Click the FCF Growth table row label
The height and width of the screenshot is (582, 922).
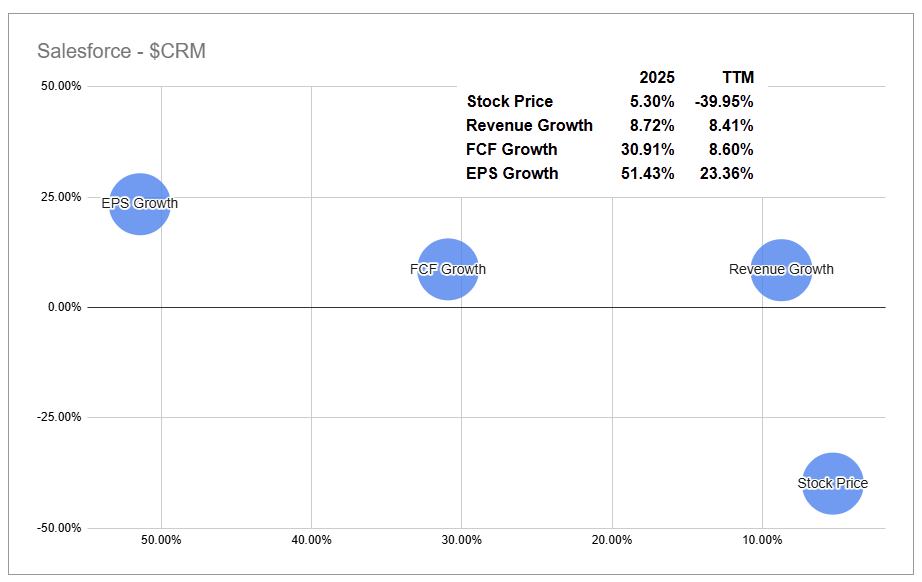(x=512, y=150)
